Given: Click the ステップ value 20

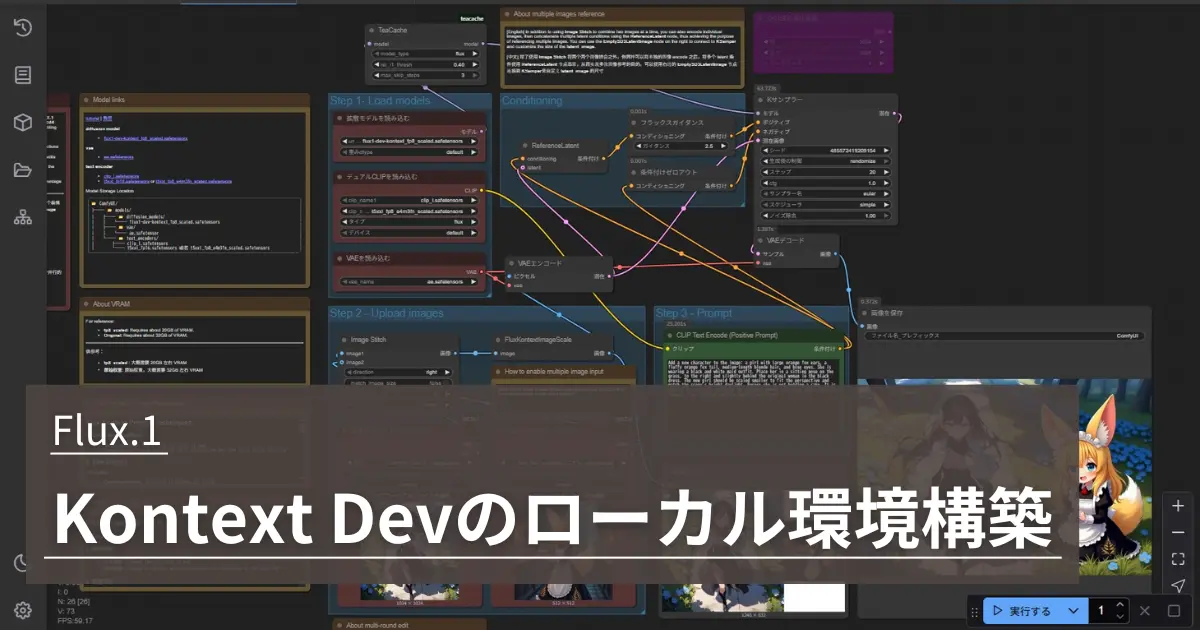Looking at the screenshot, I should 824,172.
